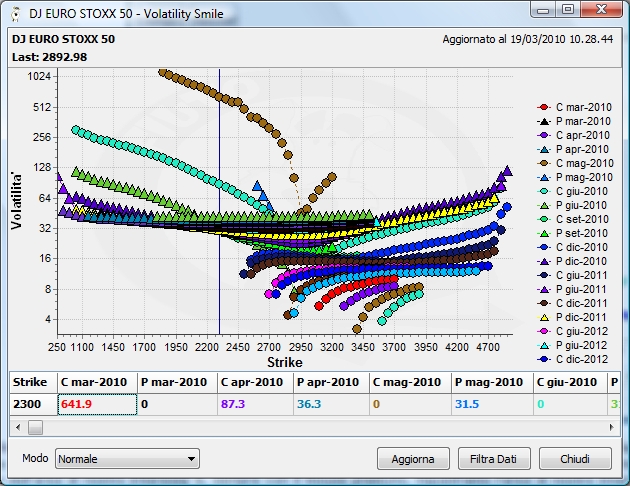Select the C apr-2010 cell value 87.3
The image size is (630, 486).
(255, 404)
